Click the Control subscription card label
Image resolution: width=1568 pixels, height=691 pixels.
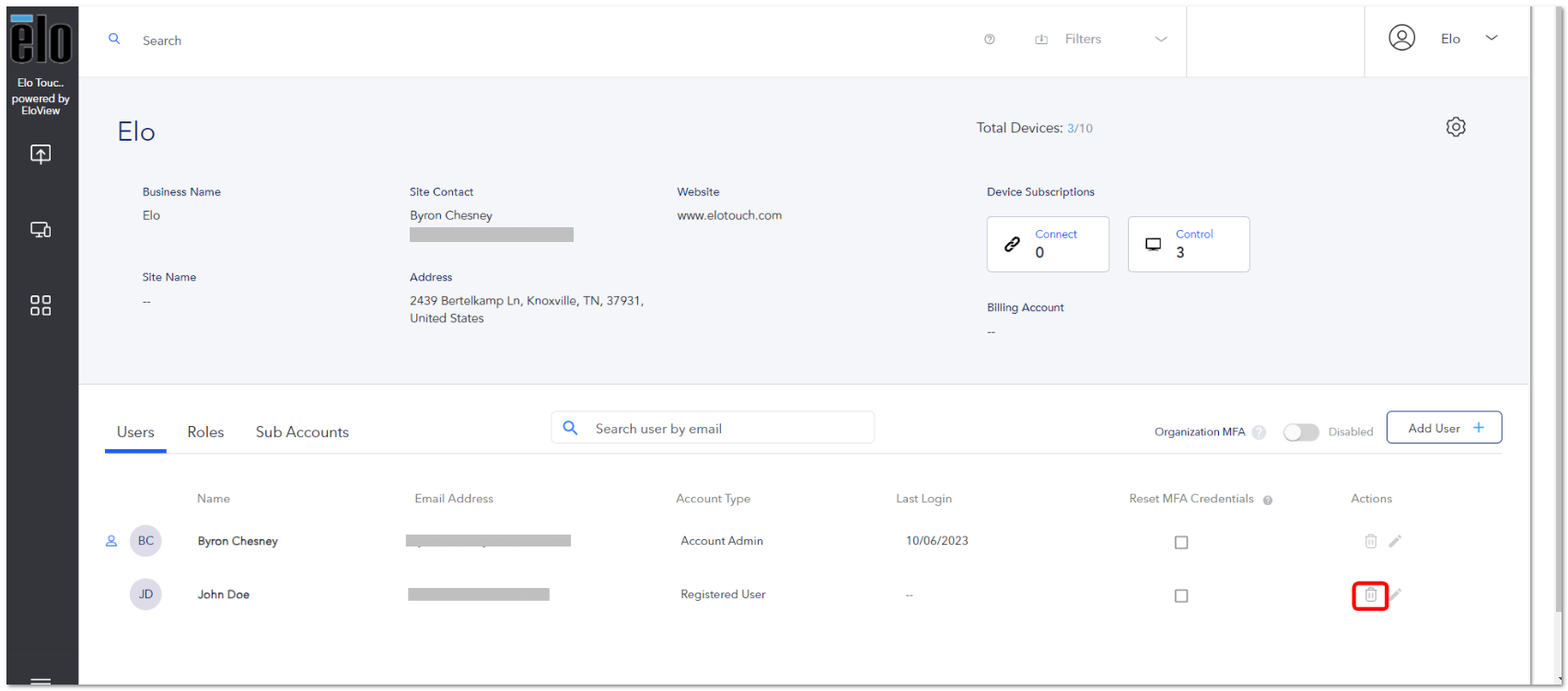click(1194, 235)
